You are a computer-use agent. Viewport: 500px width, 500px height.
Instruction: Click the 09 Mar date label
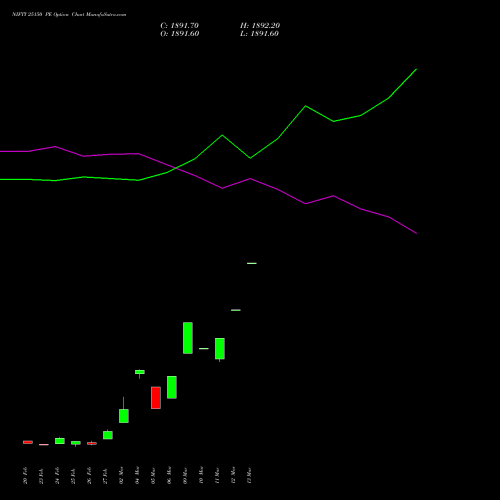[x=185, y=476]
